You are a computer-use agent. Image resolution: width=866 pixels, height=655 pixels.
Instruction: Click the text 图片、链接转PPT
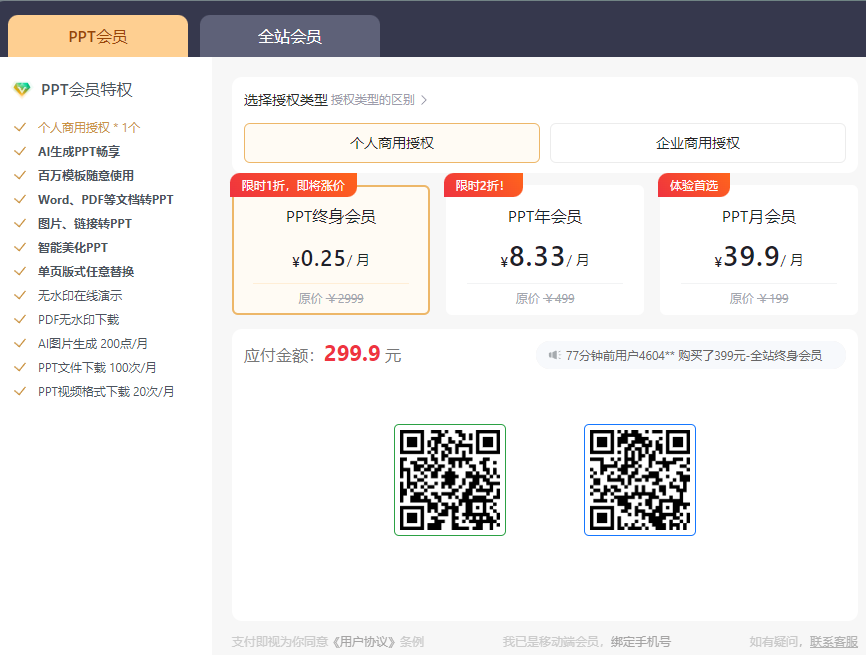(85, 224)
